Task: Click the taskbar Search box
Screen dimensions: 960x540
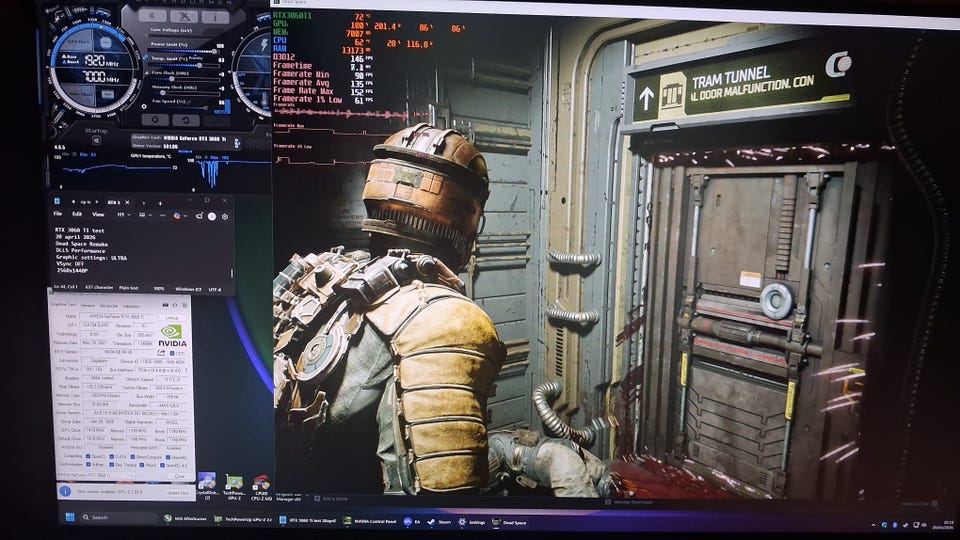Action: click(119, 517)
